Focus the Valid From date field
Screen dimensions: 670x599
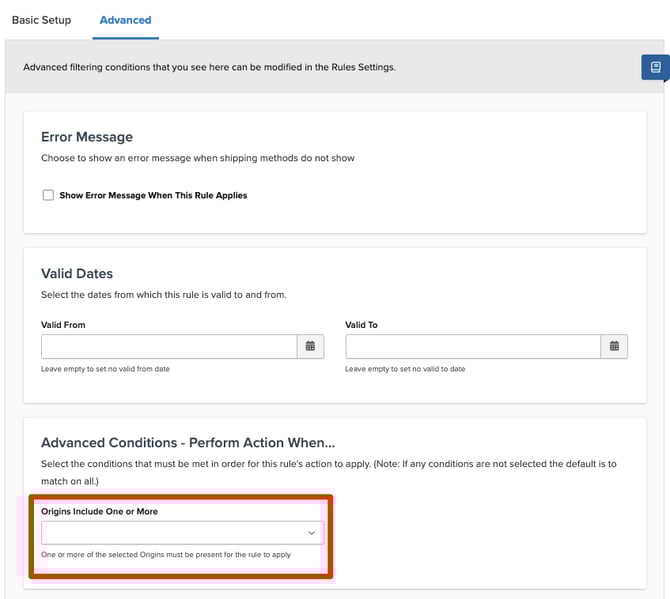point(169,346)
